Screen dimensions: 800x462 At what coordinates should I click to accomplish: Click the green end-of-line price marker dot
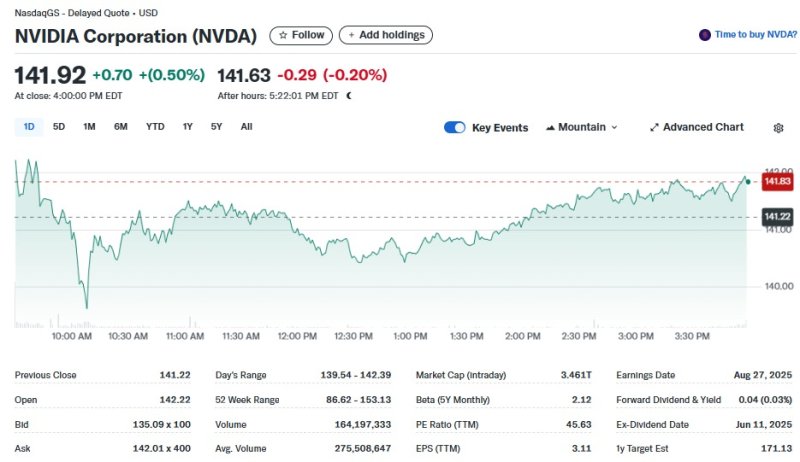[748, 182]
